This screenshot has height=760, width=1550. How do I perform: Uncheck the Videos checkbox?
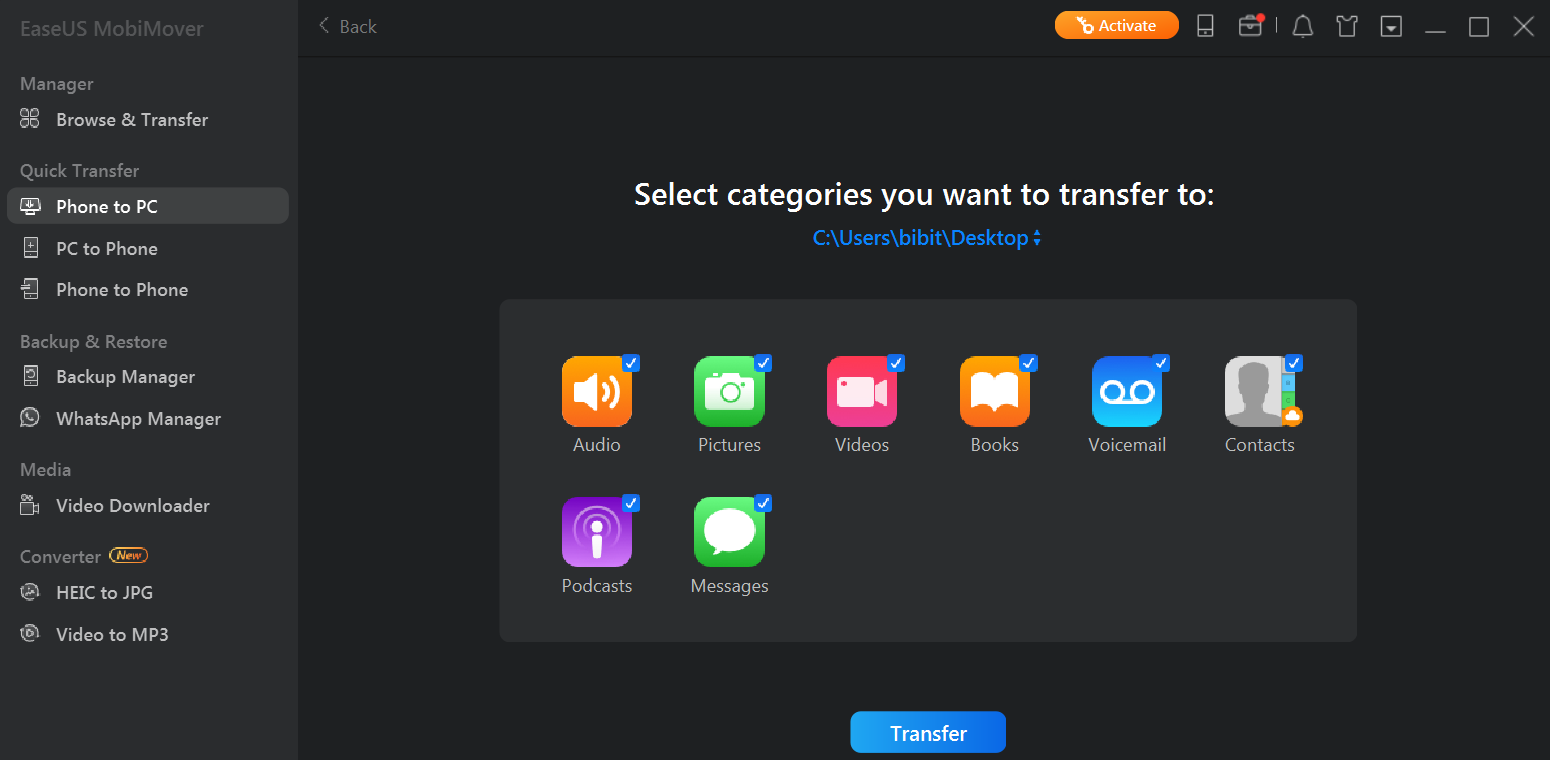(x=896, y=363)
